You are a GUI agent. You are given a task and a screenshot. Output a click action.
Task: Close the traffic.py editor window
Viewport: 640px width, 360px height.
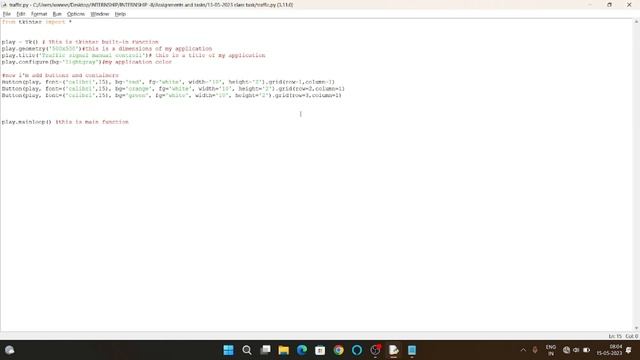(x=629, y=5)
